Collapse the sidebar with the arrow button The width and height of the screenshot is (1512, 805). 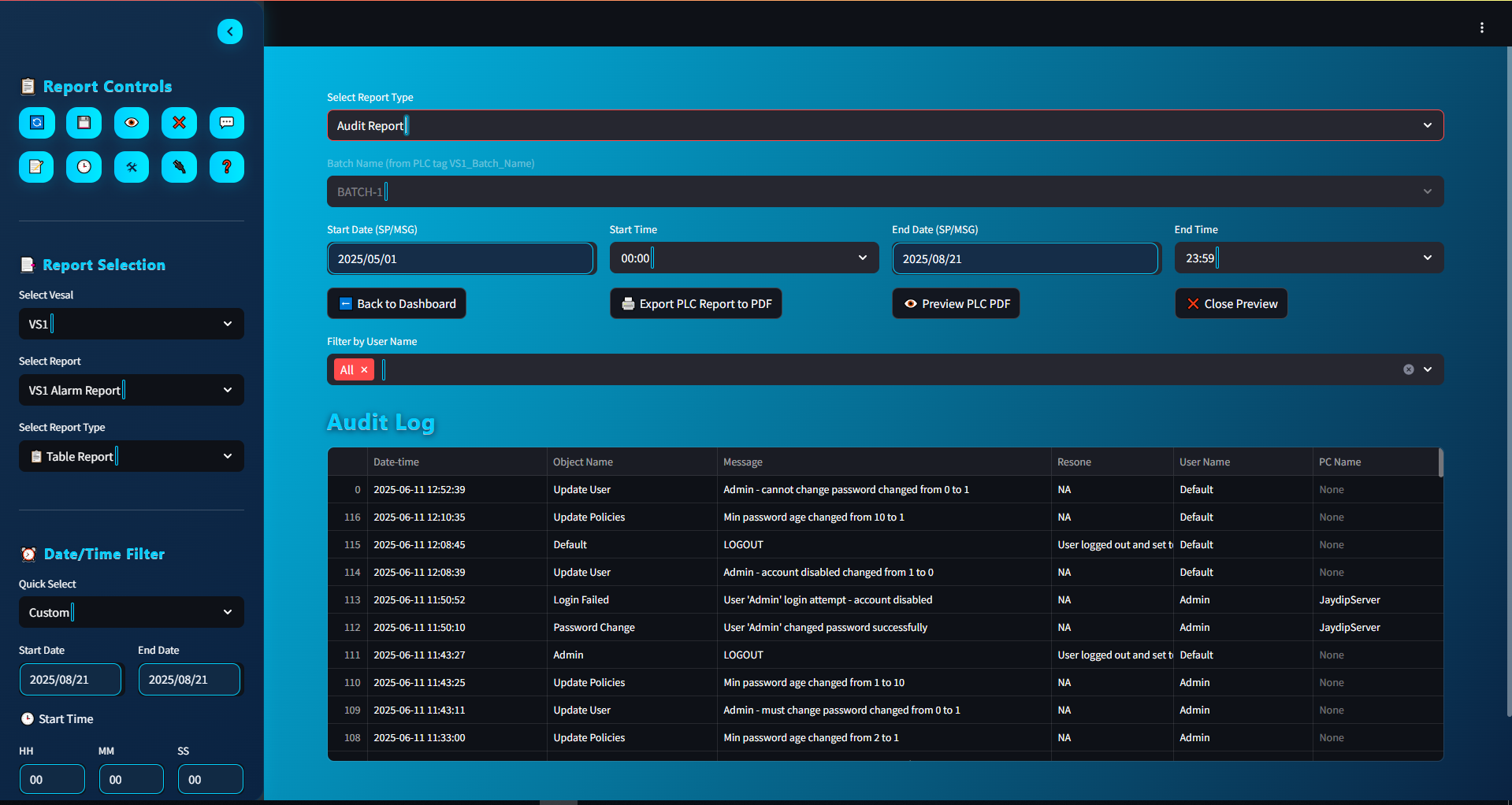pos(230,32)
